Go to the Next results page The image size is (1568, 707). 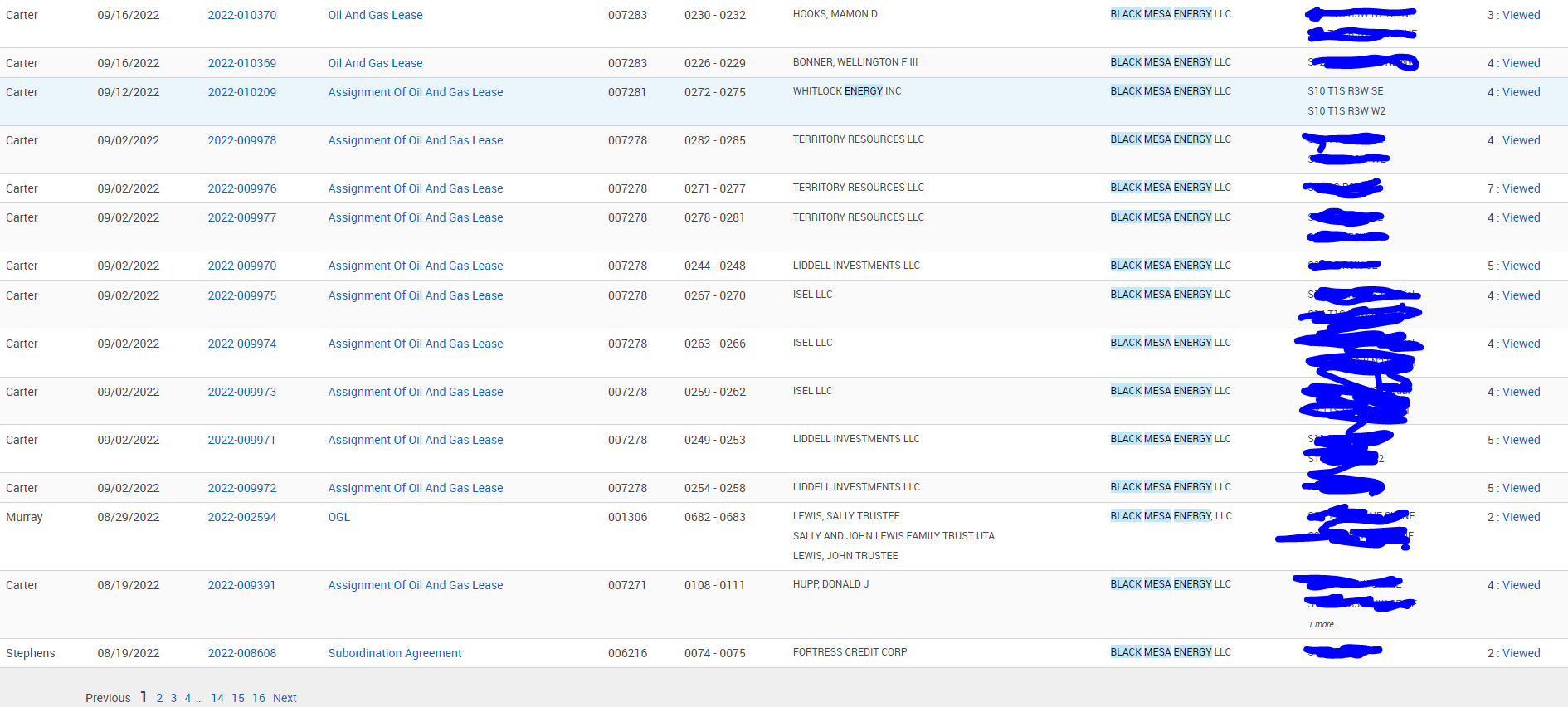[285, 698]
